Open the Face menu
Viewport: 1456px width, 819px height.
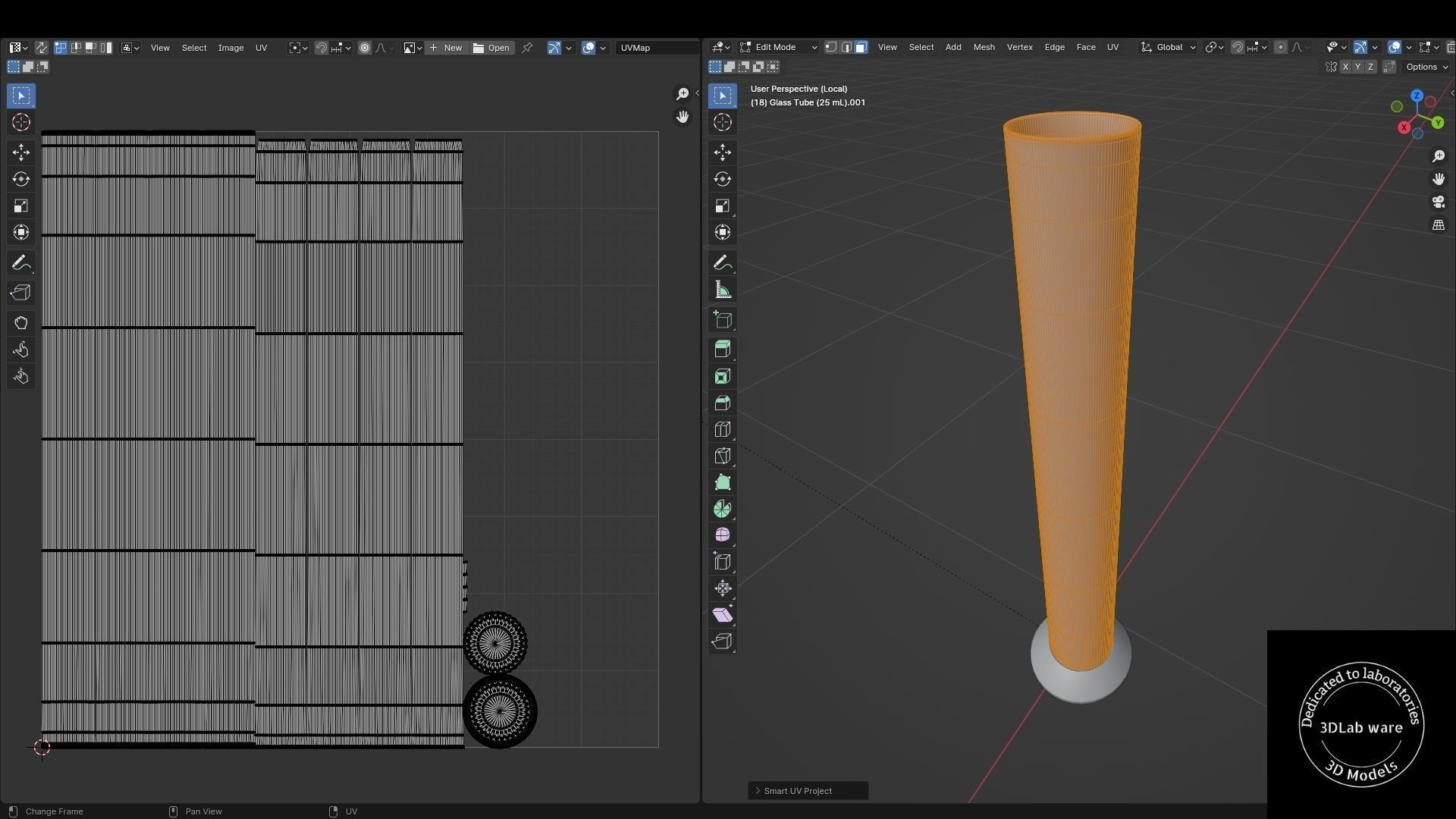click(1085, 47)
